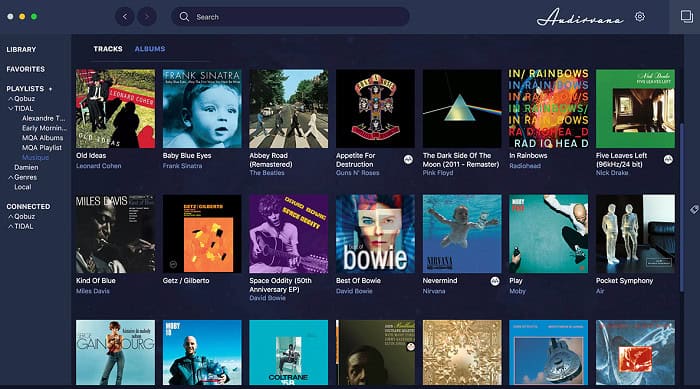The width and height of the screenshot is (700, 389).
Task: Click the tag icon on right edge
Action: 694,209
